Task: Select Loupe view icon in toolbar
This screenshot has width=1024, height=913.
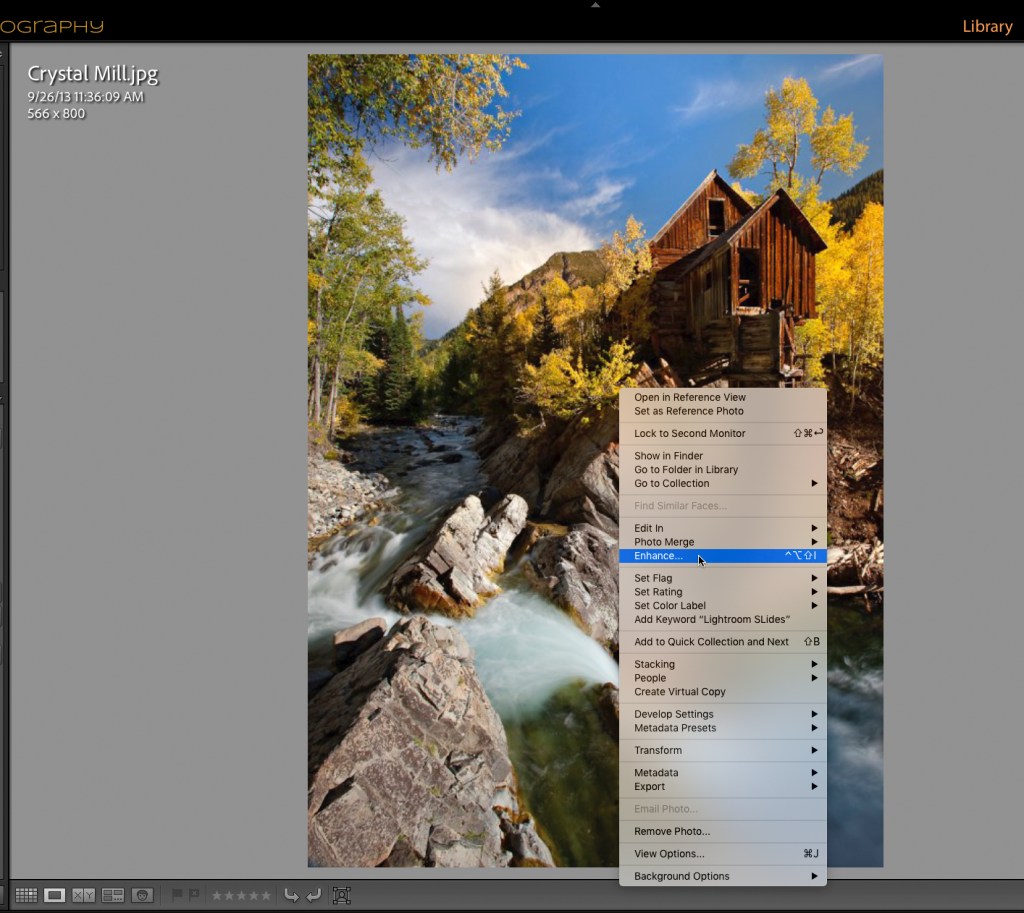Action: [55, 895]
